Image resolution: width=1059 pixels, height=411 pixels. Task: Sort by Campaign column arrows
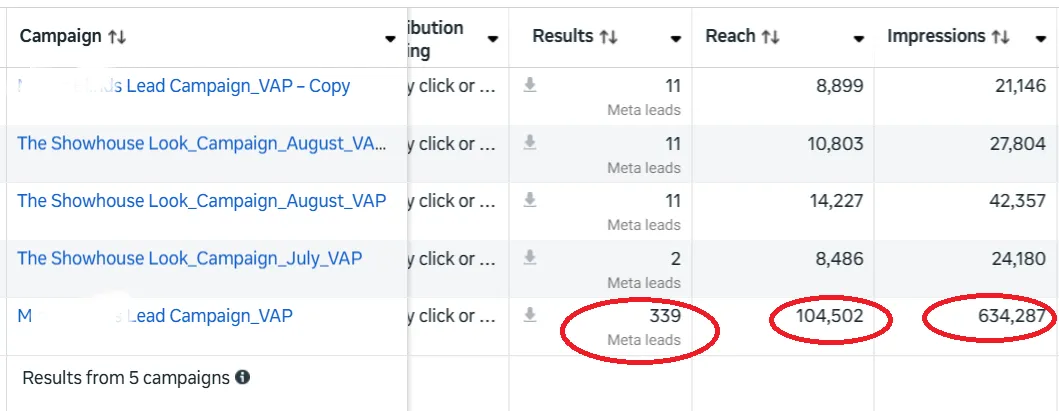click(x=117, y=37)
